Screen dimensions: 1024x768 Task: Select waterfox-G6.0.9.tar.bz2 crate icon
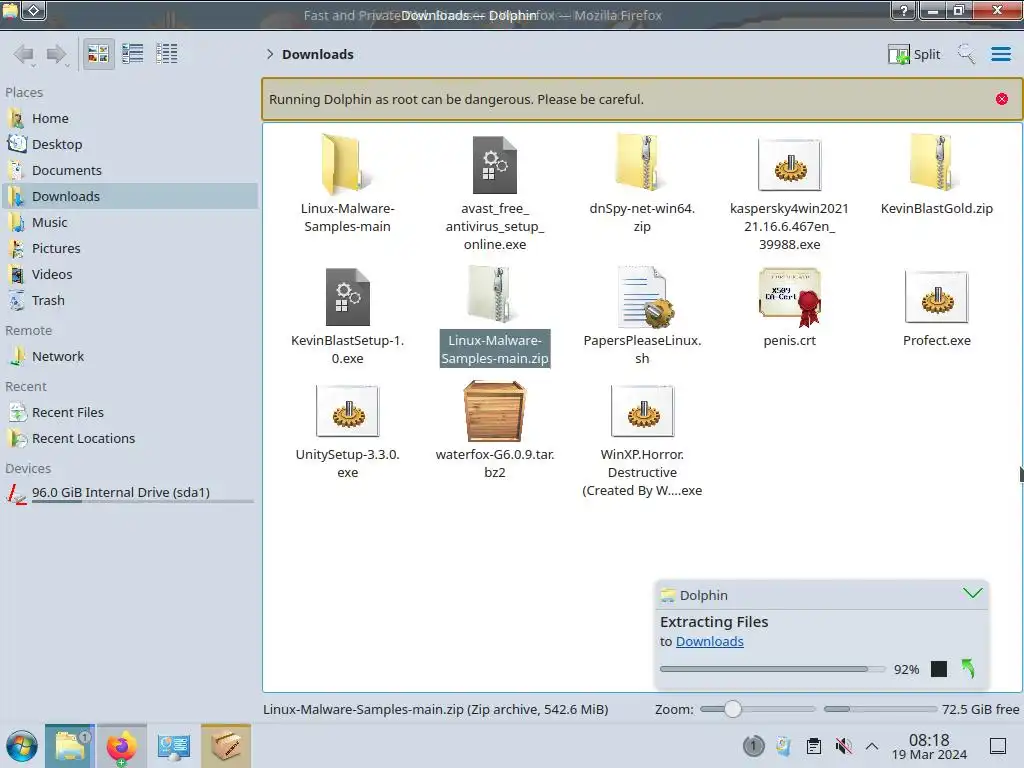(x=494, y=411)
